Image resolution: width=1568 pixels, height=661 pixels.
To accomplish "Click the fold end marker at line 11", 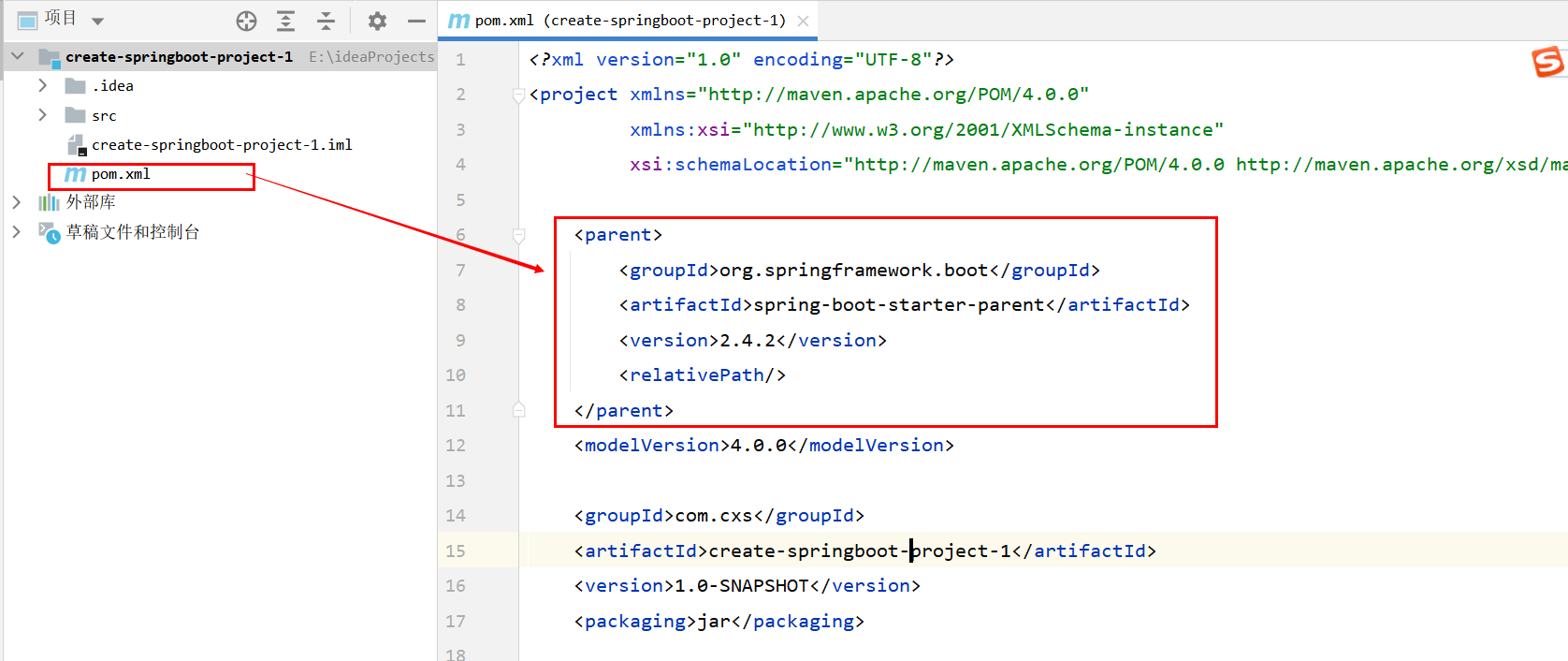I will tap(519, 410).
